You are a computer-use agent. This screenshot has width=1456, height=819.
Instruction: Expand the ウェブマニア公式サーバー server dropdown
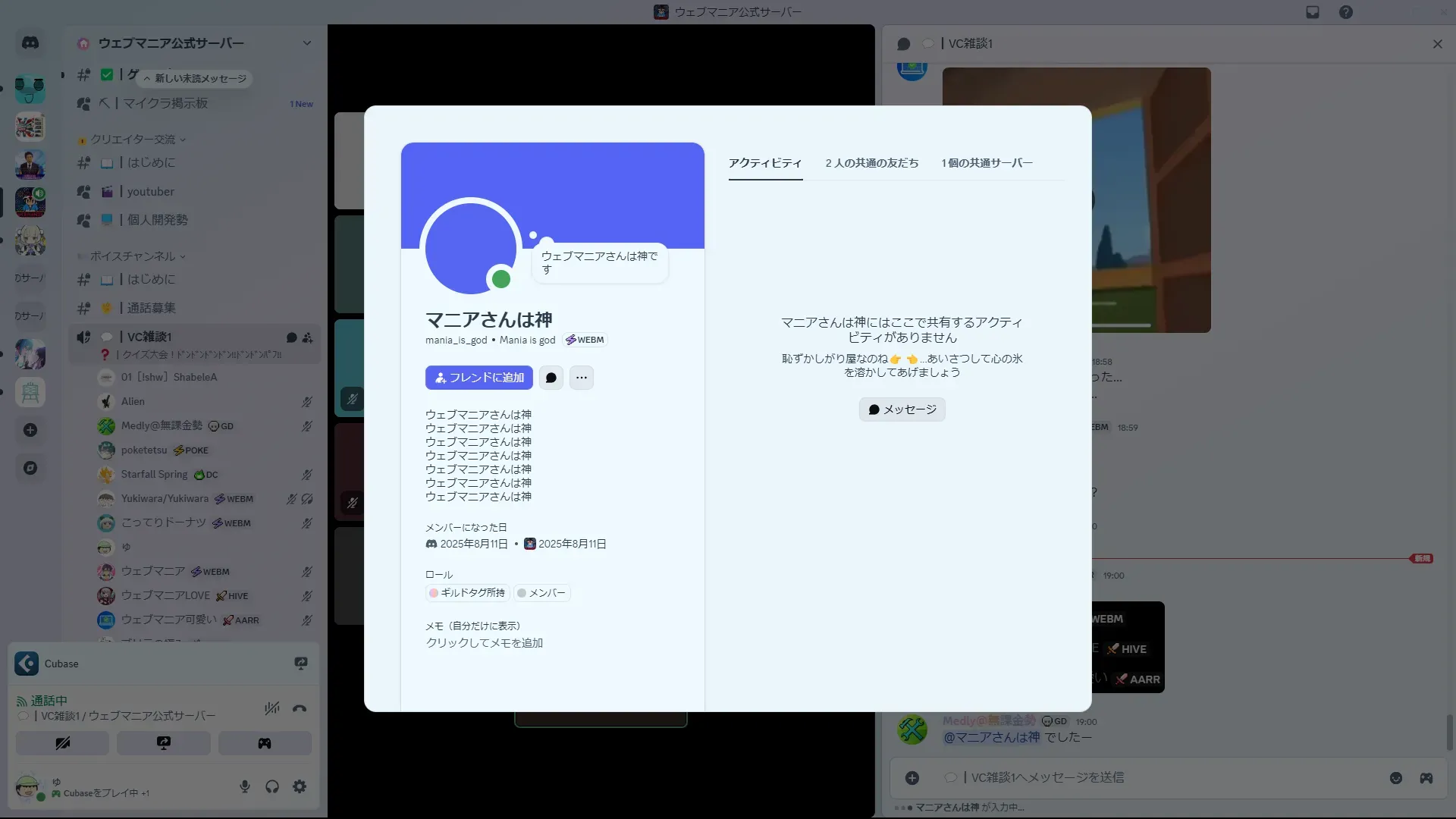coord(306,43)
